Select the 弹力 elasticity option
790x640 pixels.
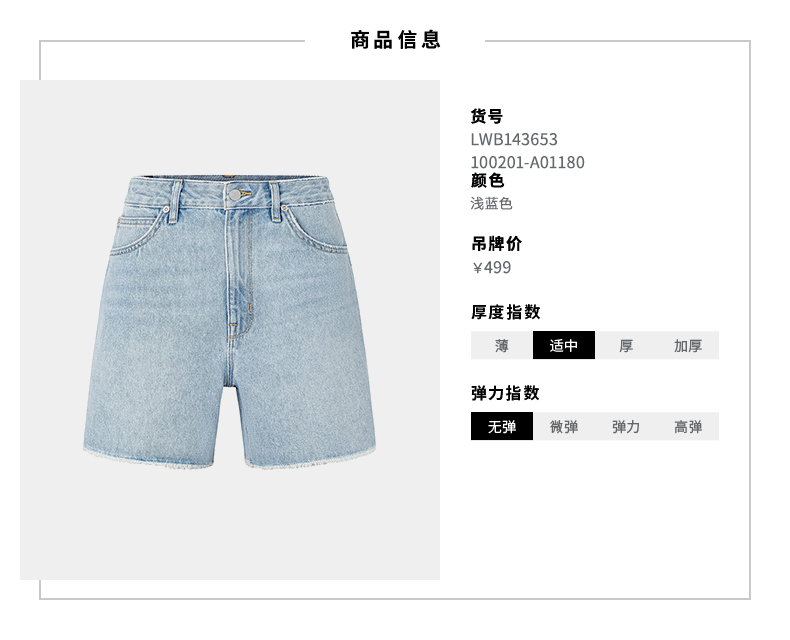(626, 426)
